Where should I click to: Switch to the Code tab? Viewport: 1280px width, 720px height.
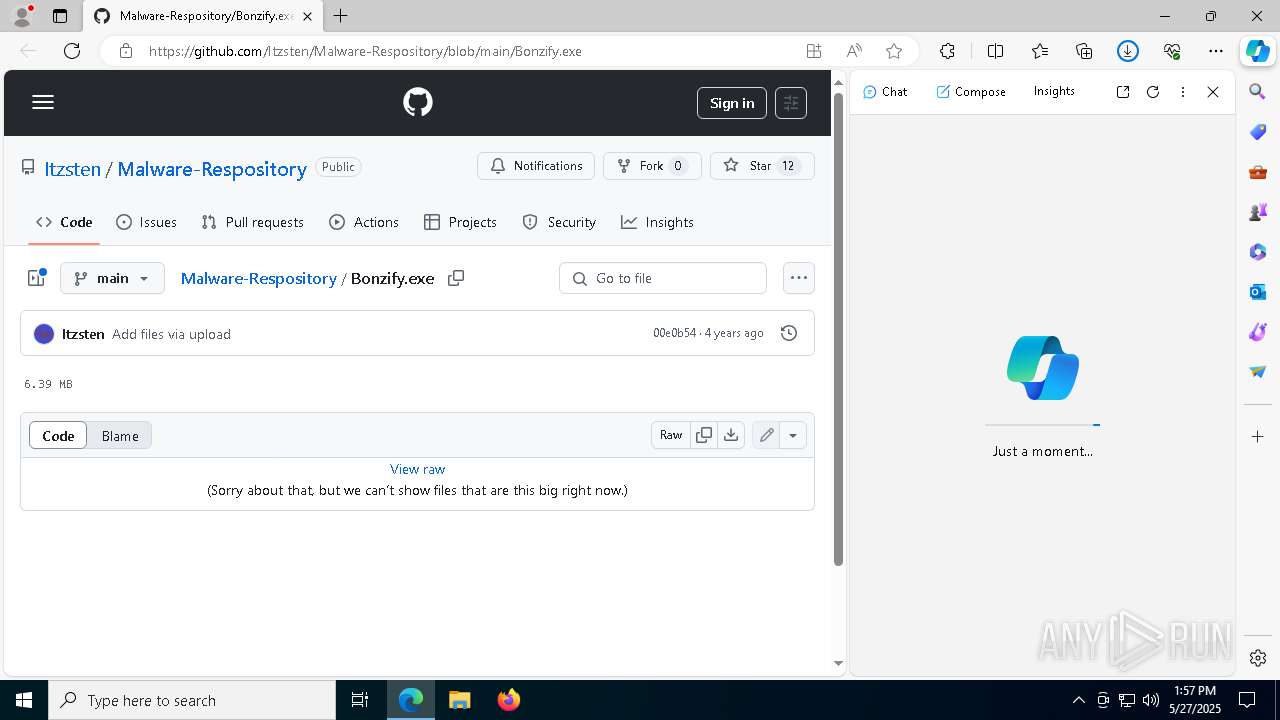tap(64, 222)
